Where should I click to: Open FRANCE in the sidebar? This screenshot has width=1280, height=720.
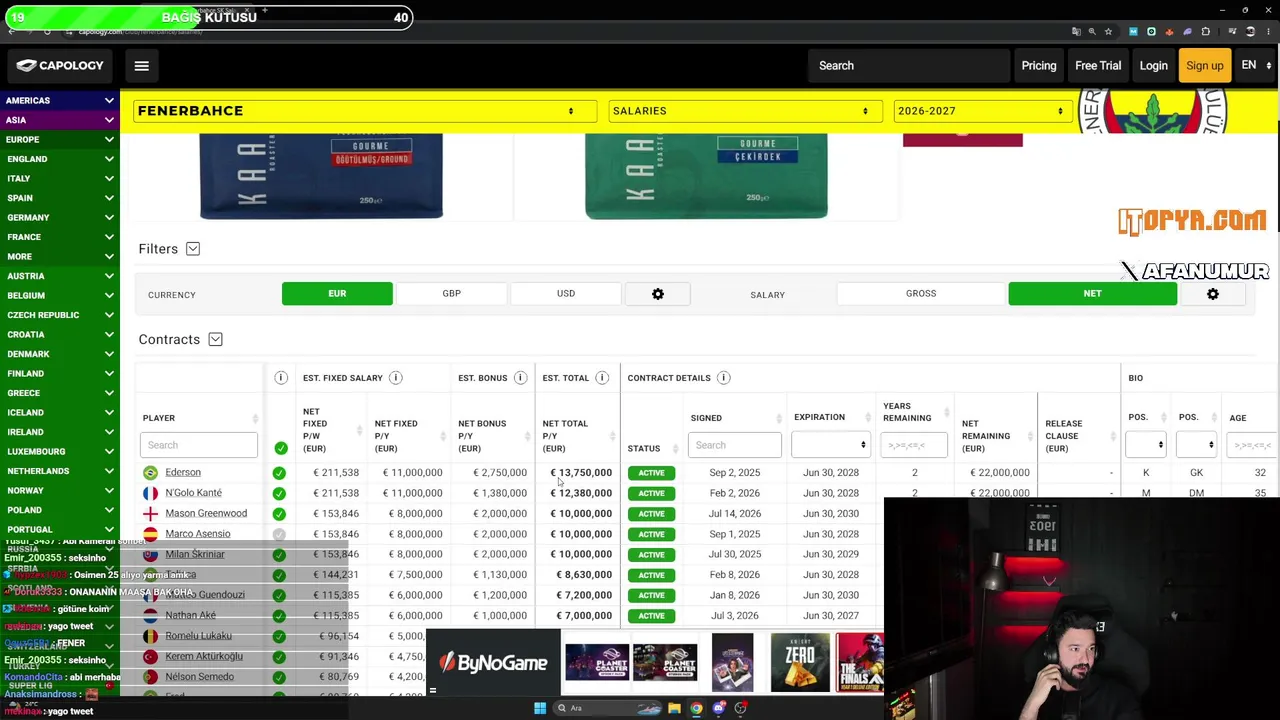pos(60,237)
